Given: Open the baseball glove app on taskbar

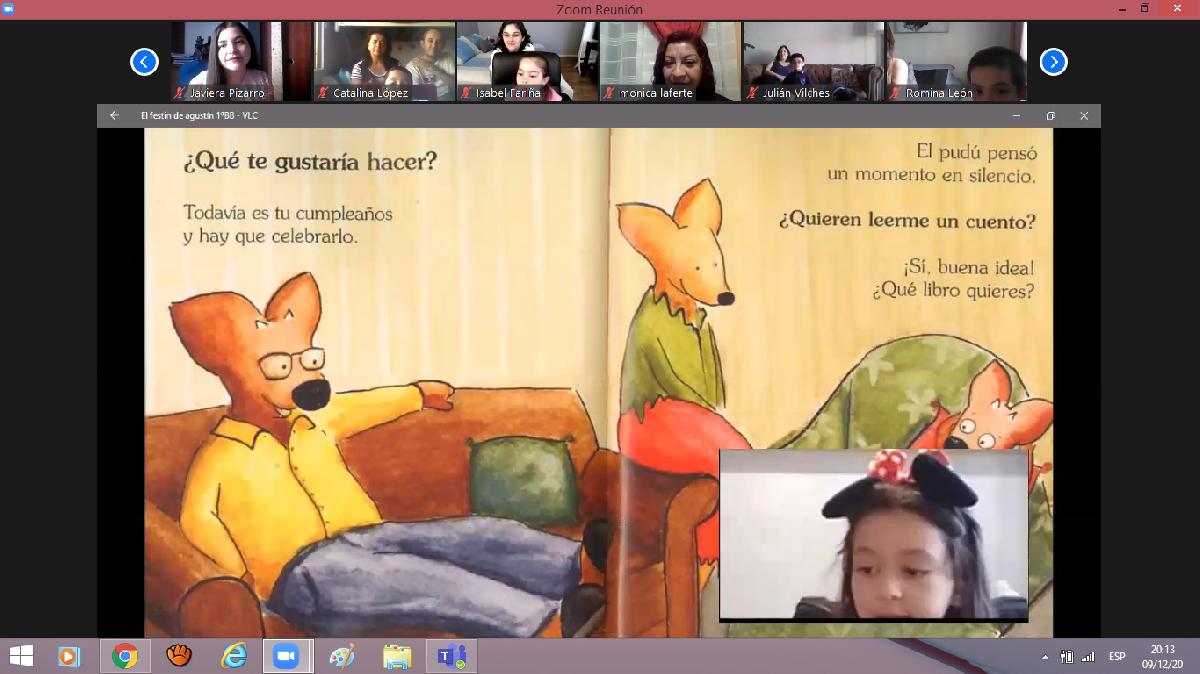Looking at the screenshot, I should (x=178, y=656).
